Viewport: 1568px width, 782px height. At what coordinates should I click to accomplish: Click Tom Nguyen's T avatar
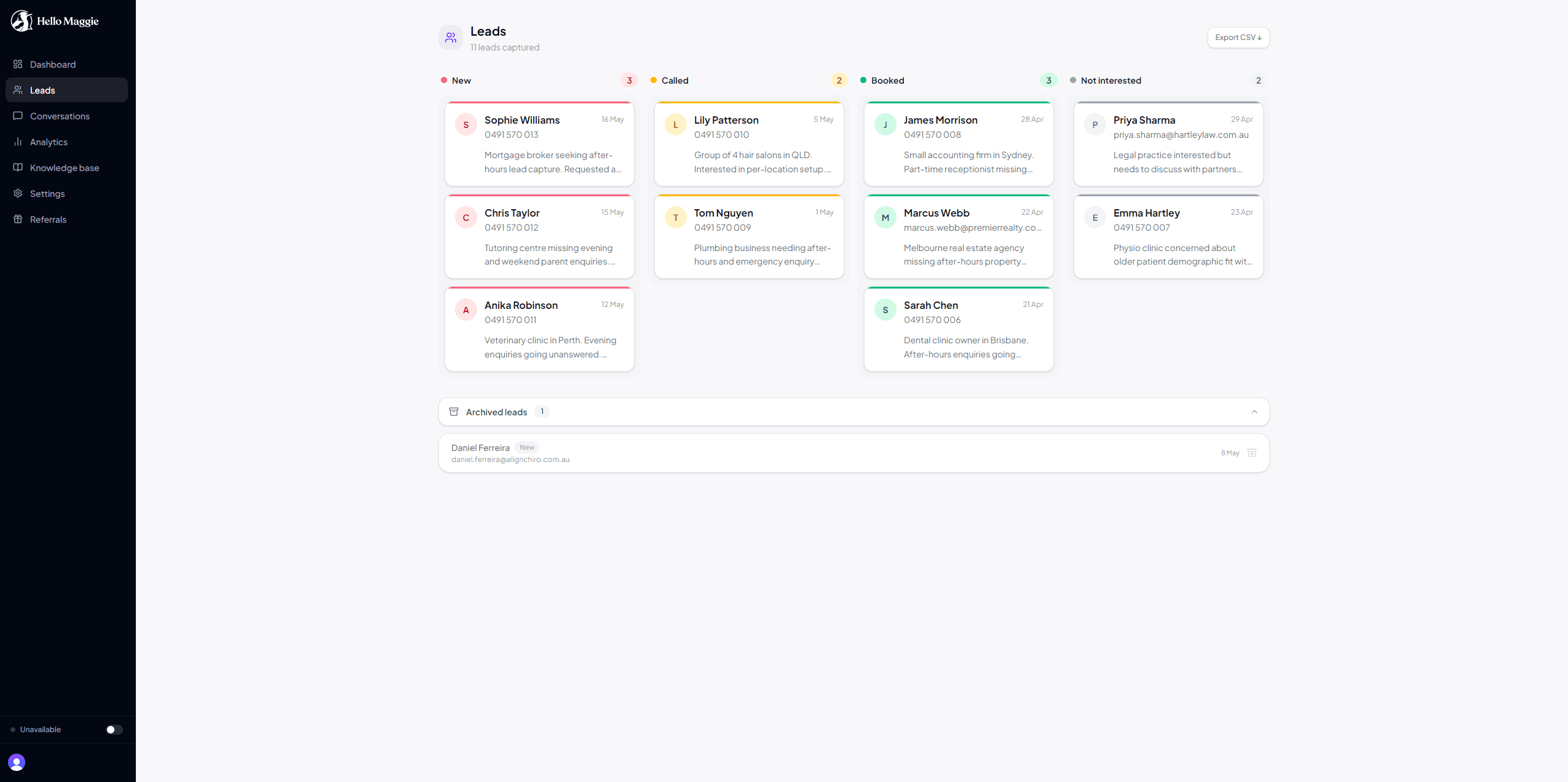(676, 217)
